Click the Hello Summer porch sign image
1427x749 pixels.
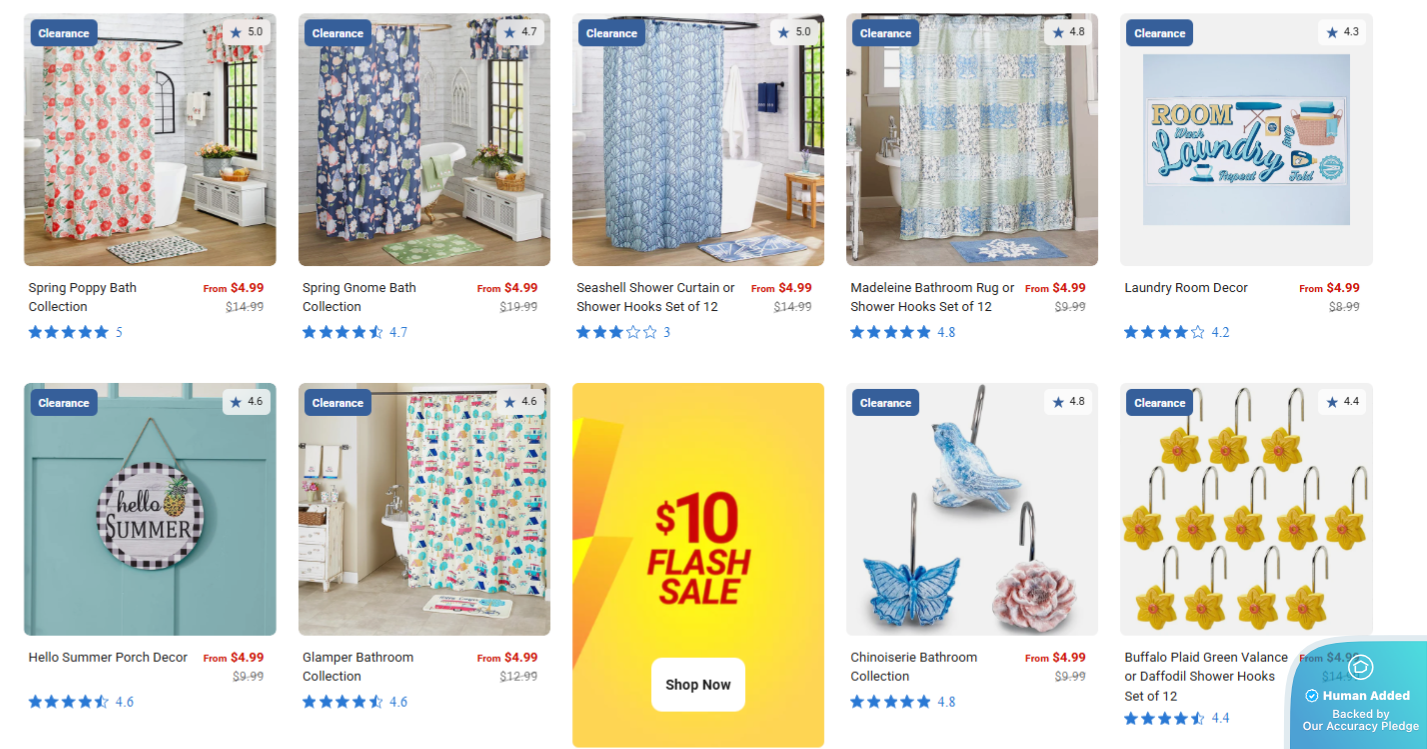(150, 509)
